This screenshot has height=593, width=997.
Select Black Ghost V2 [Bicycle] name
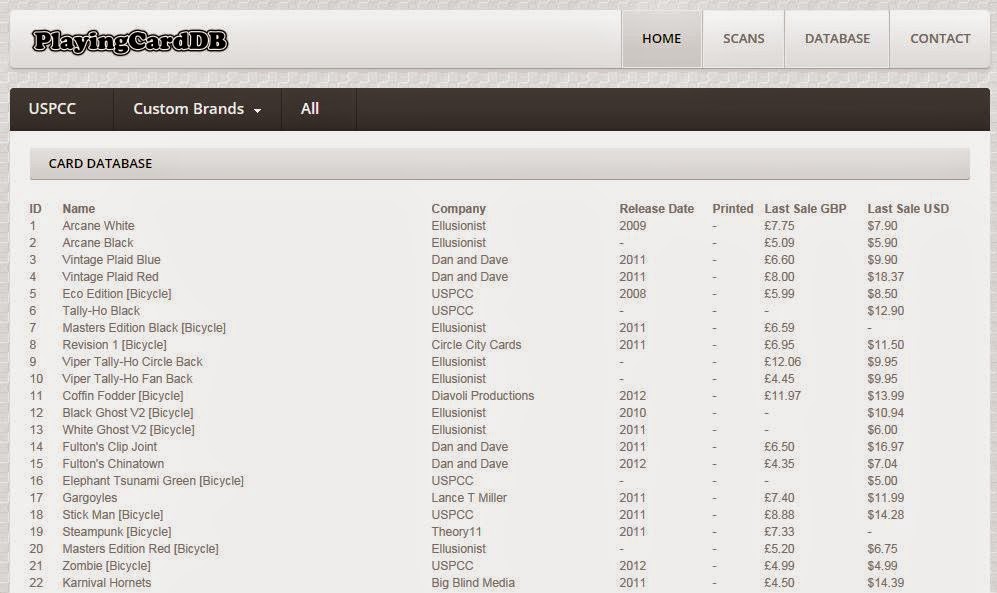coord(127,412)
